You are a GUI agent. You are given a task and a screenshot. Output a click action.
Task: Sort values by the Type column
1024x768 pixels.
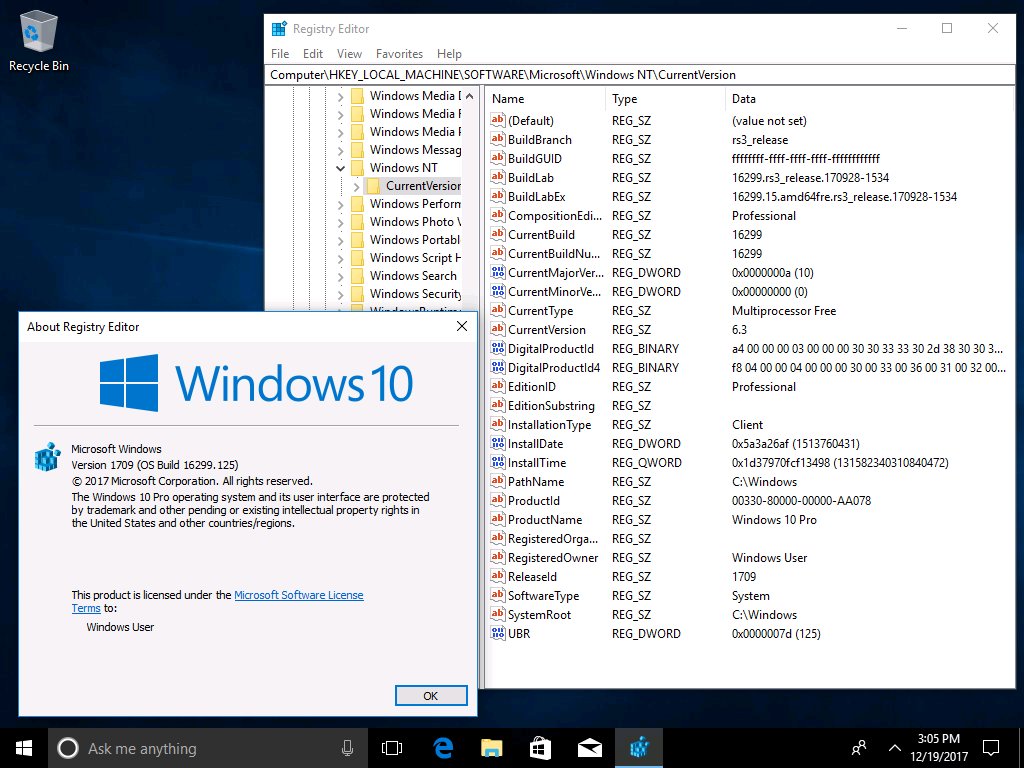coord(665,99)
